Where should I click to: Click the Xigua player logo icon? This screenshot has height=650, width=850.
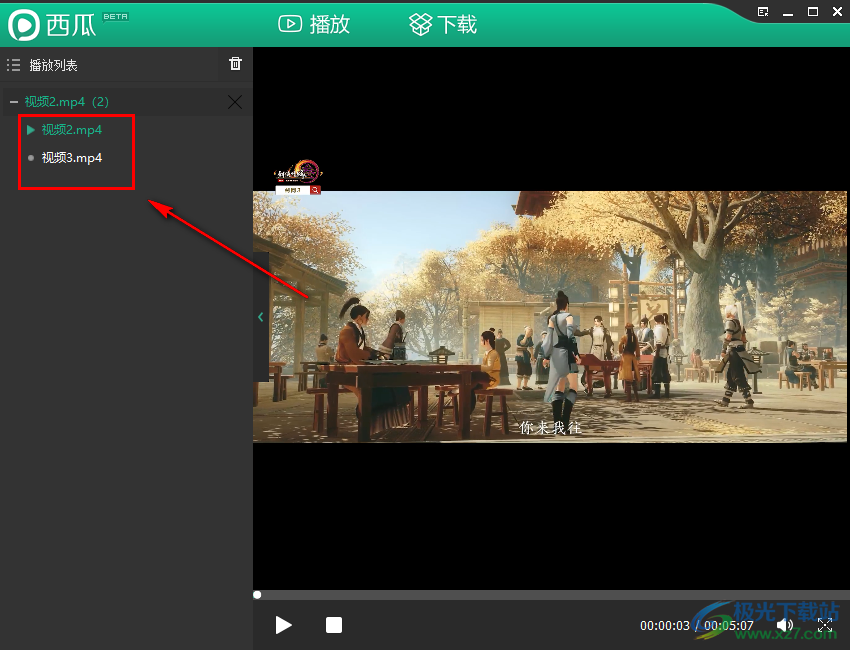[24, 25]
